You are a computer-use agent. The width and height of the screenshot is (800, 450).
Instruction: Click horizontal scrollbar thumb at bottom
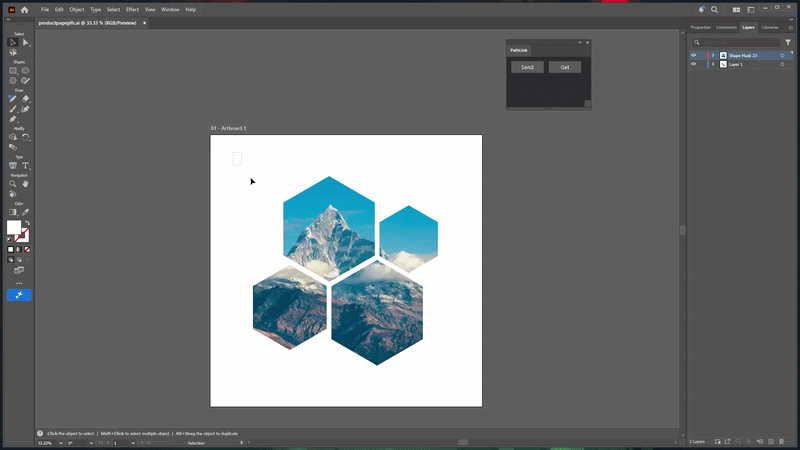coord(463,442)
